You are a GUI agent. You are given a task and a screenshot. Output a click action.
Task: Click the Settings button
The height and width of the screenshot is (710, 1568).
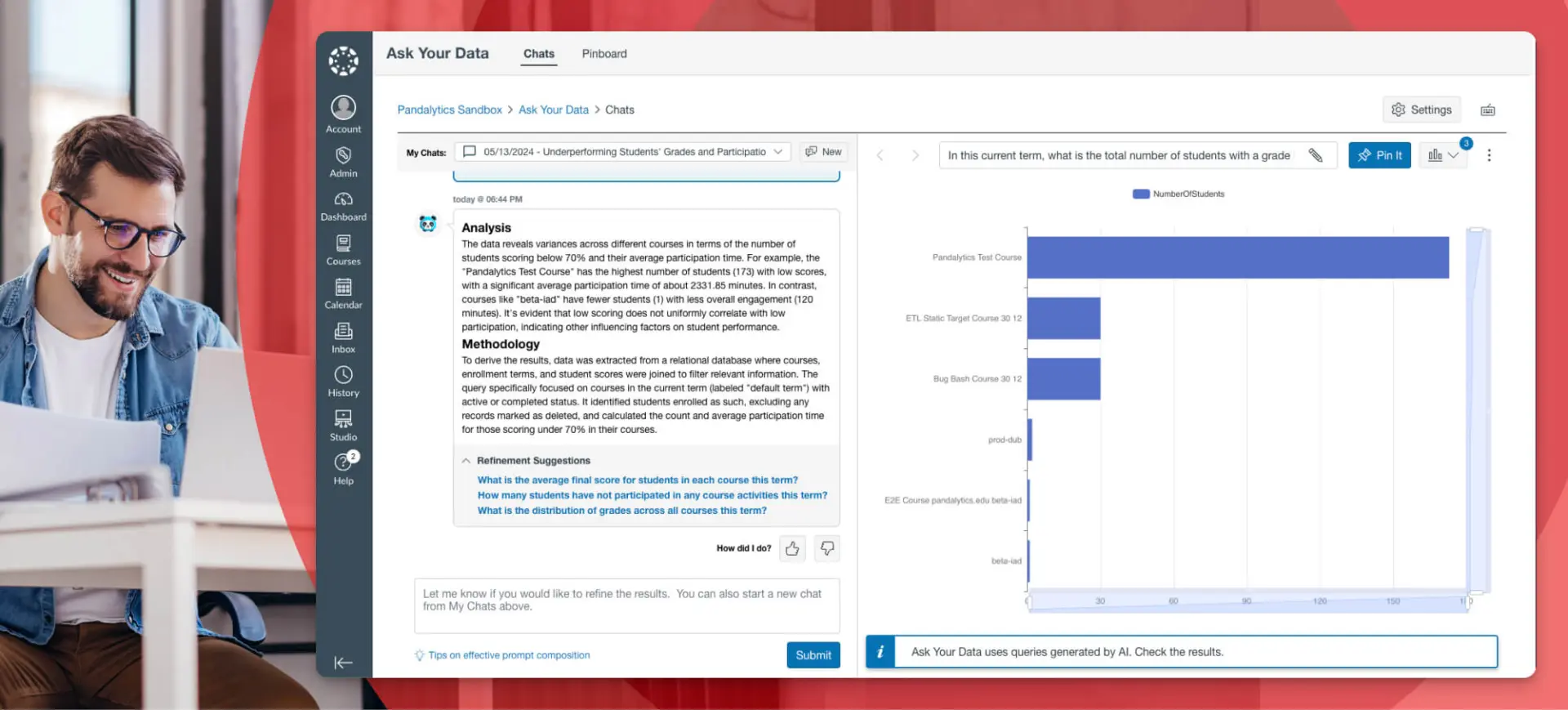[x=1422, y=110]
